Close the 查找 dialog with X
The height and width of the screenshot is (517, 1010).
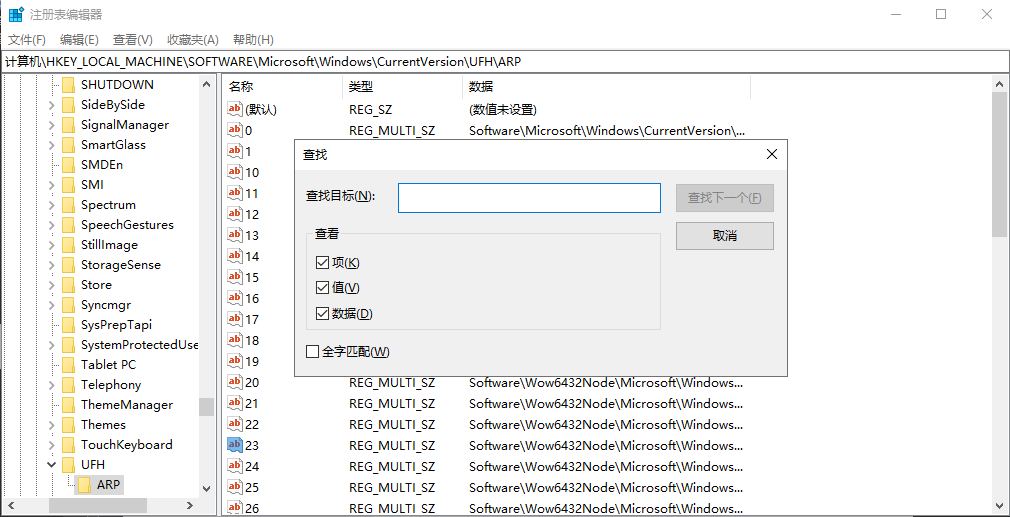[772, 155]
